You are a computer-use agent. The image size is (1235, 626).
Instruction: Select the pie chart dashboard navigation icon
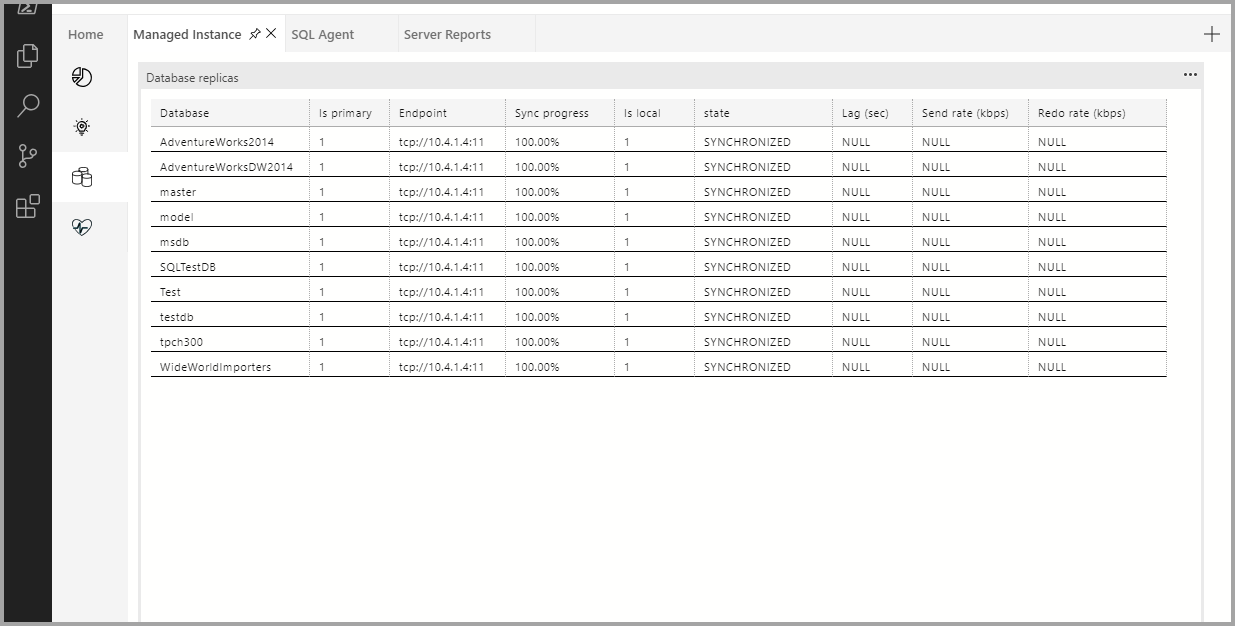pos(80,76)
